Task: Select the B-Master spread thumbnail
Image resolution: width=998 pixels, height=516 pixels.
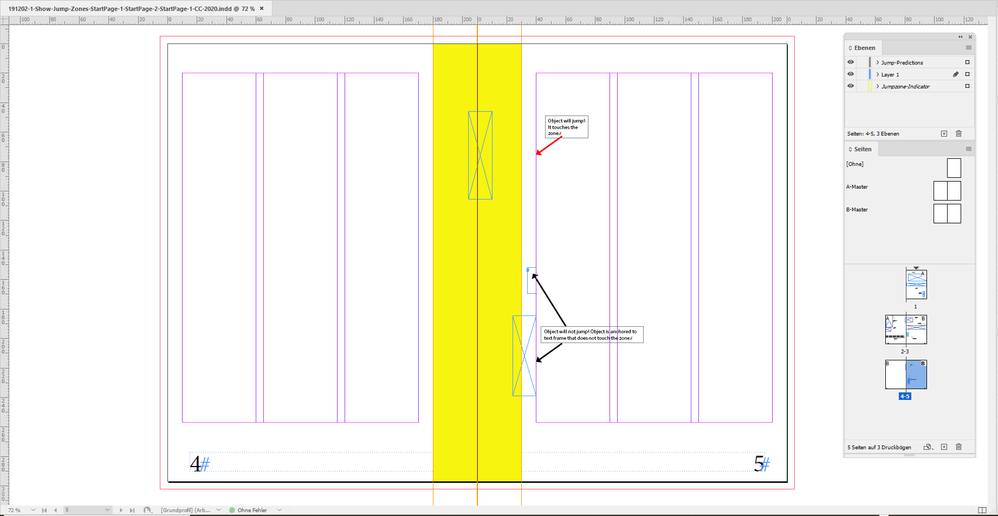Action: coord(947,213)
